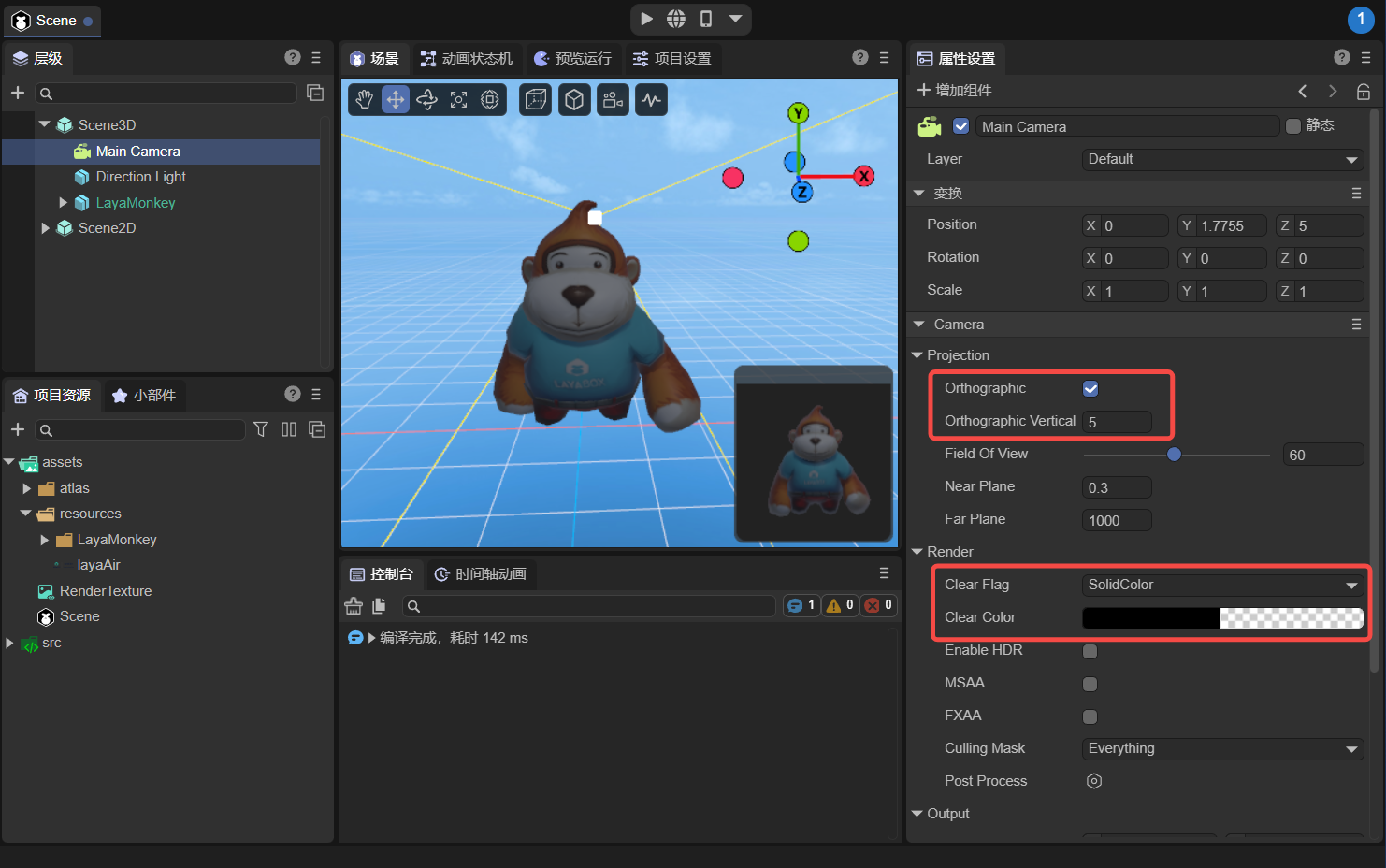Select the combined transform tool

[x=490, y=99]
